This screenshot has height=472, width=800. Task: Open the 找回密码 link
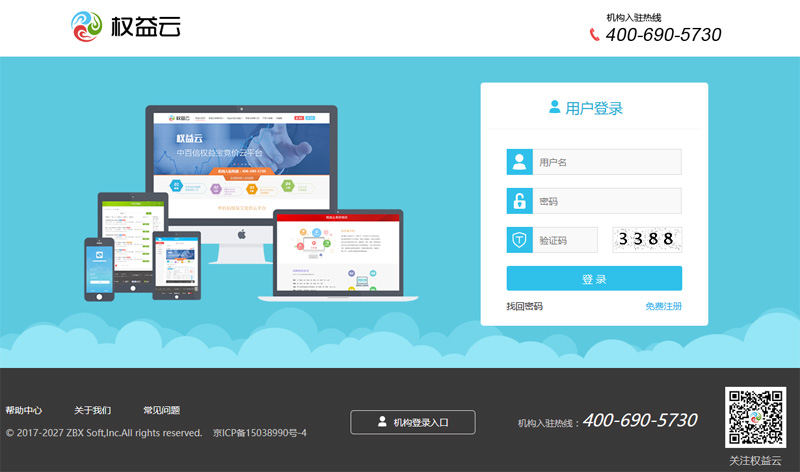pyautogui.click(x=525, y=306)
